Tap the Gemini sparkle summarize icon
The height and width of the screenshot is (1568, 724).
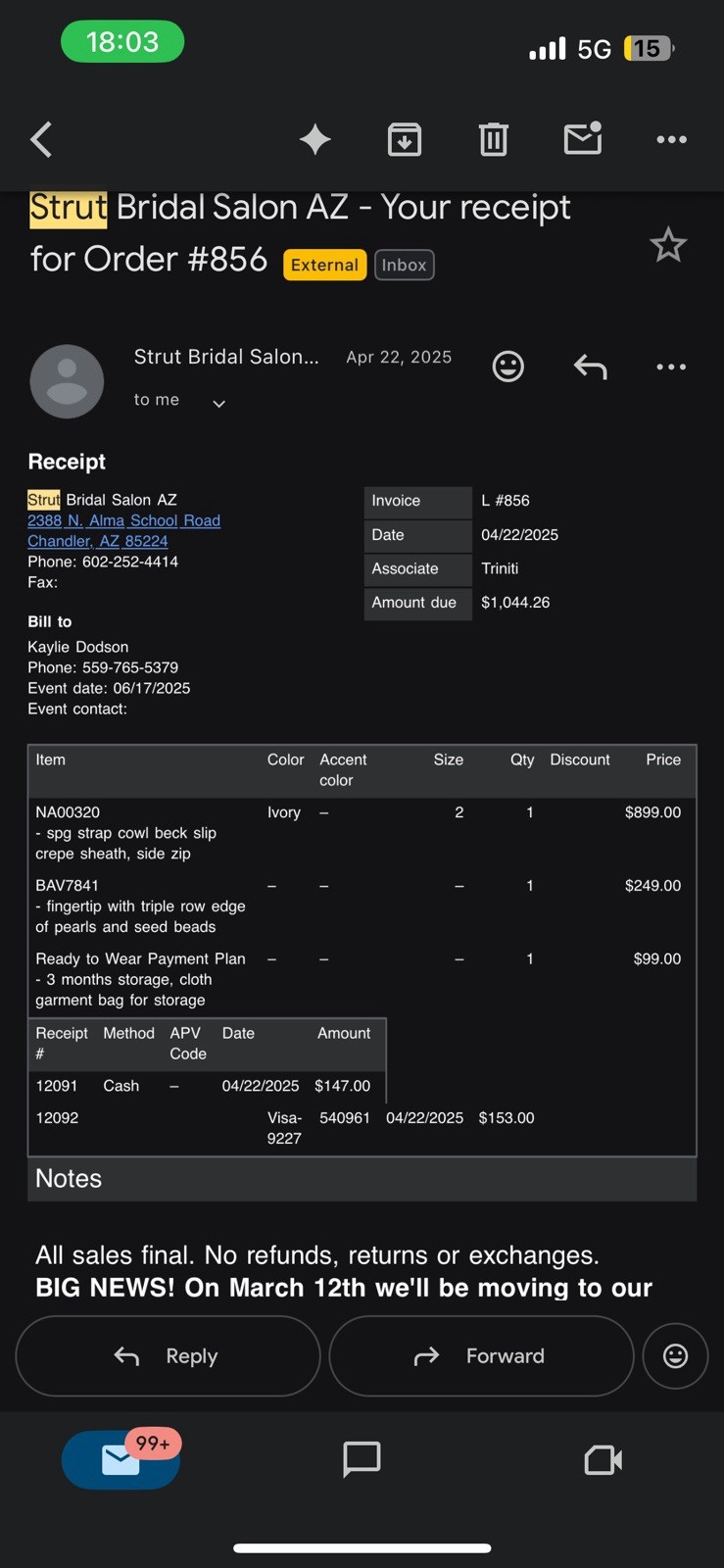(315, 139)
